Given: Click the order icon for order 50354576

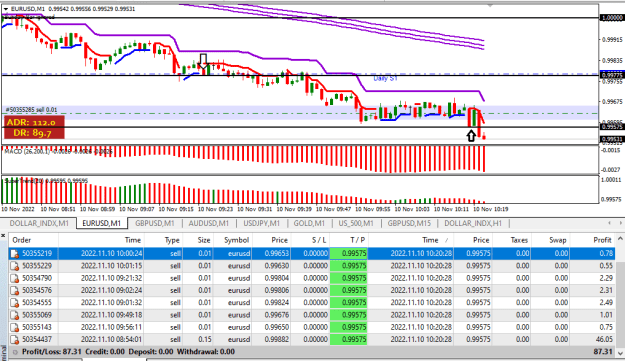Looking at the screenshot, I should [14, 290].
